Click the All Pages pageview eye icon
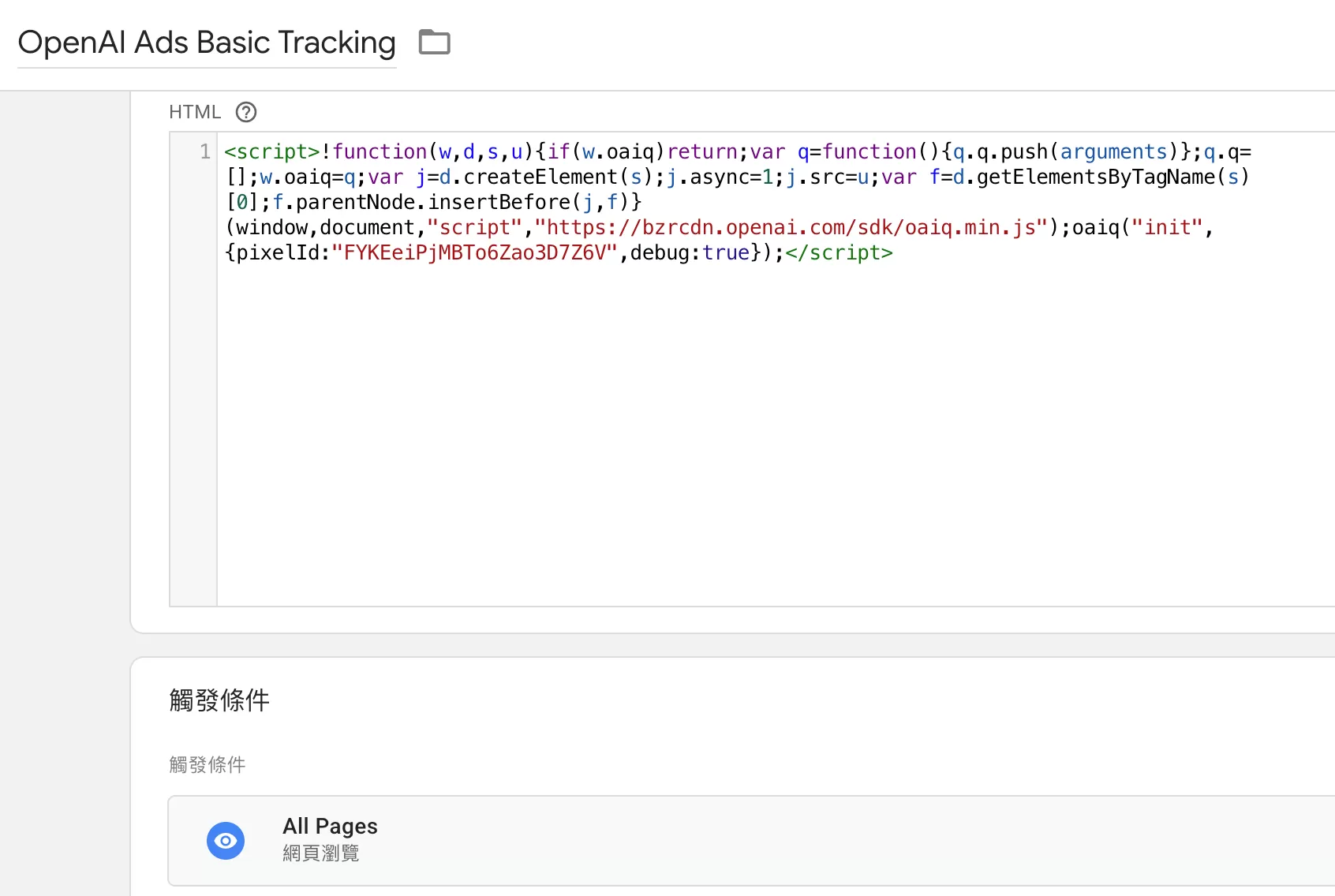Screen dimensions: 1335x896 pyautogui.click(x=226, y=841)
